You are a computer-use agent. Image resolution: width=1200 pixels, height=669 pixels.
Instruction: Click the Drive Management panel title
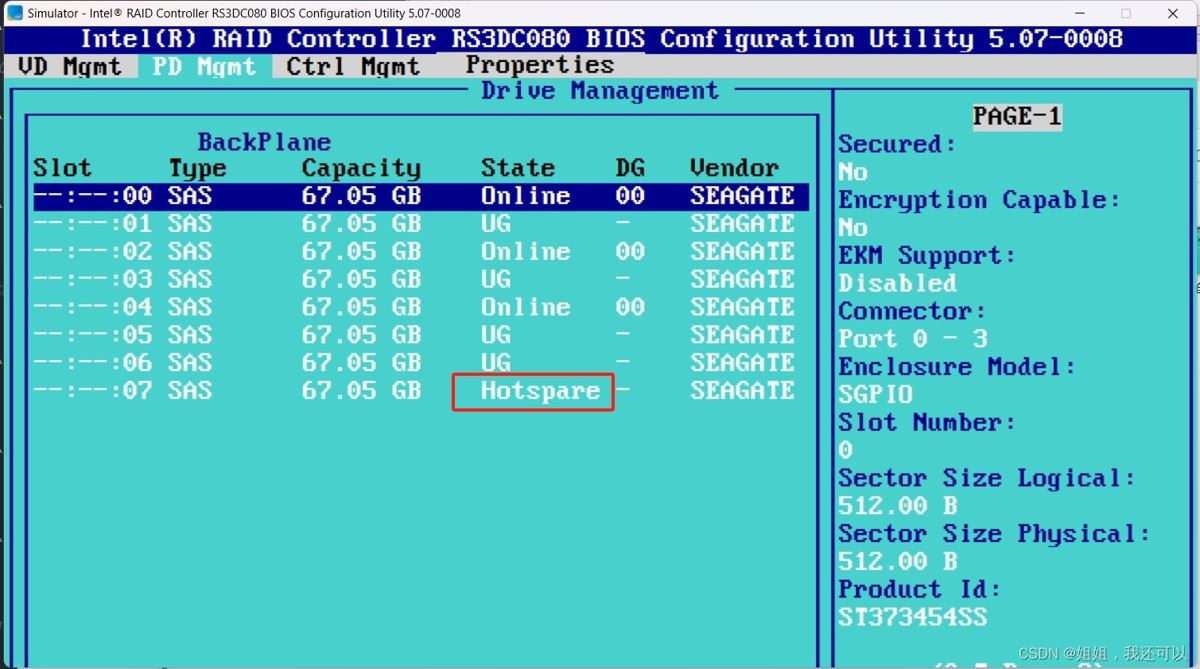[600, 91]
